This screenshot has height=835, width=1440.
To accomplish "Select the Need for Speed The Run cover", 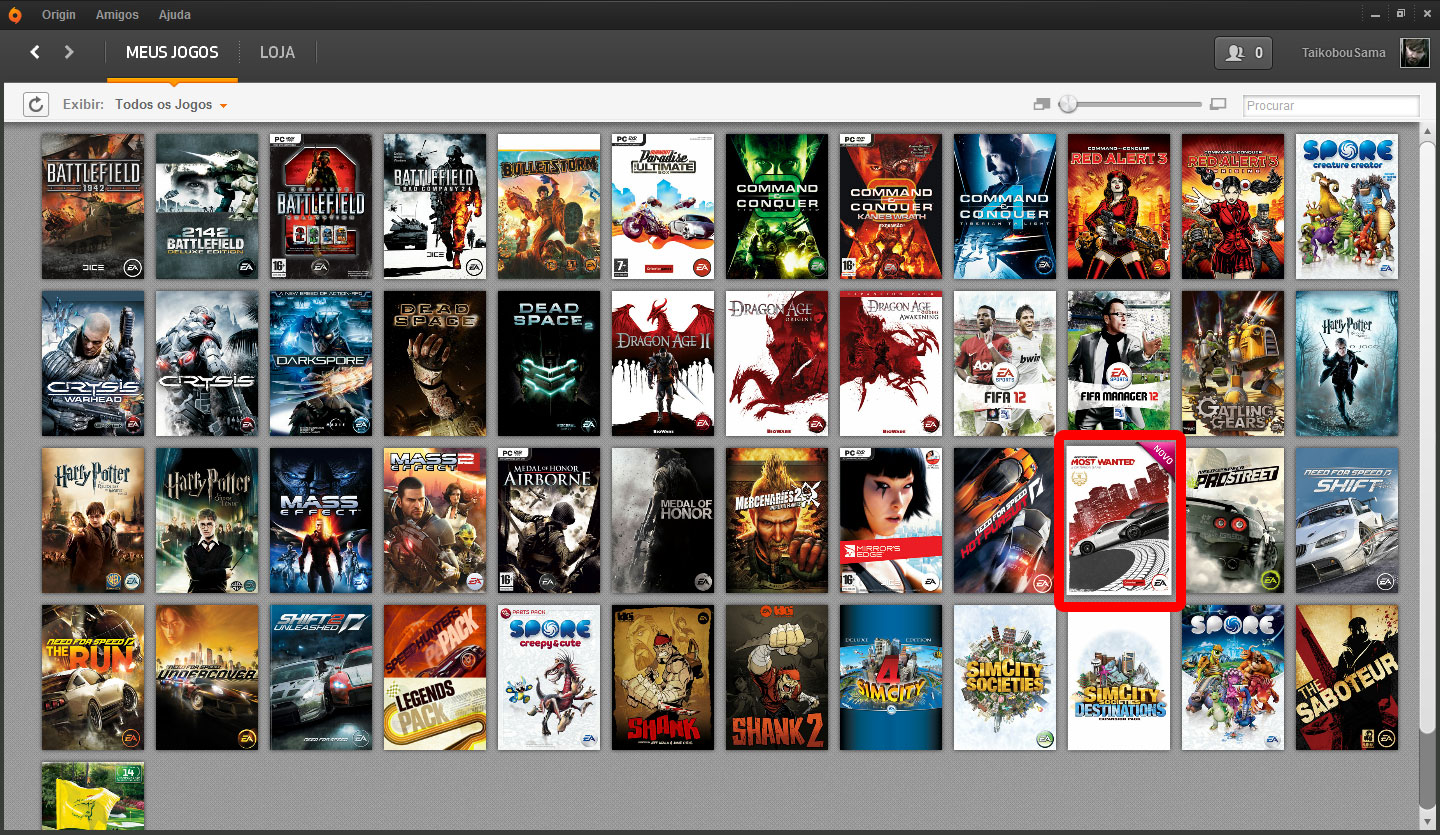I will coord(93,677).
